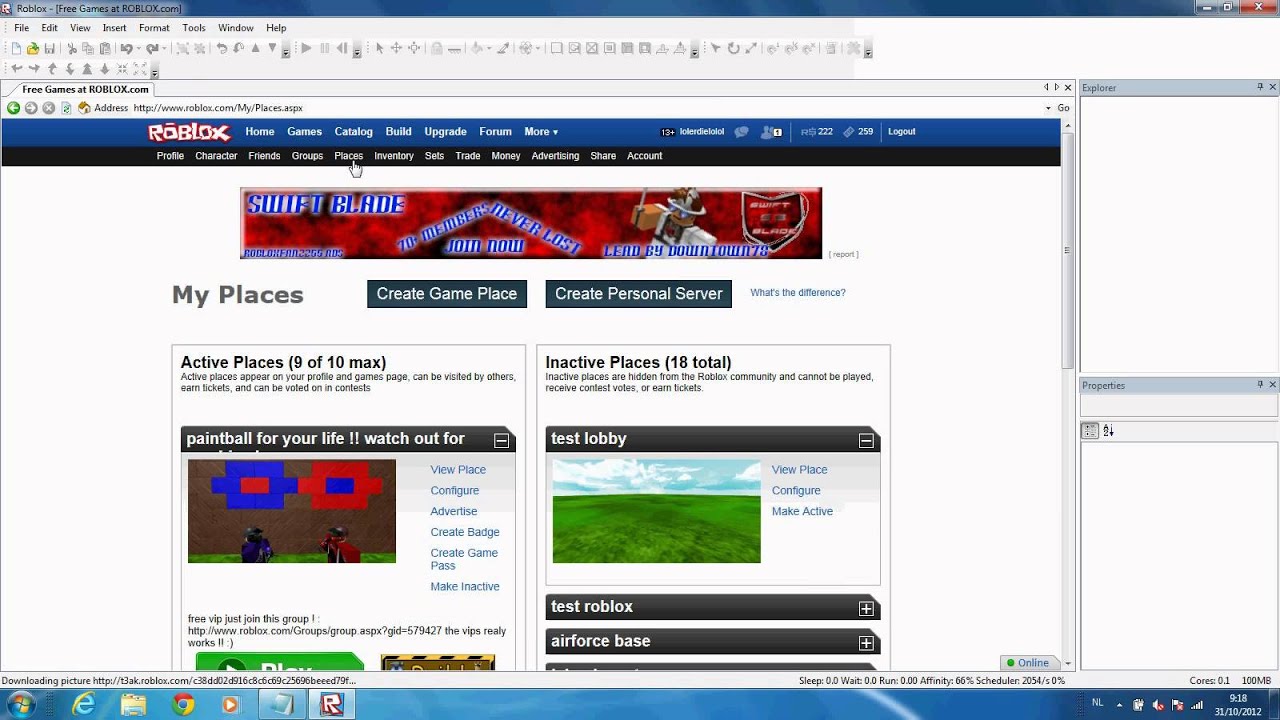Click the Play triangle in the Studio toolbar
Viewport: 1280px width, 720px height.
coord(306,48)
